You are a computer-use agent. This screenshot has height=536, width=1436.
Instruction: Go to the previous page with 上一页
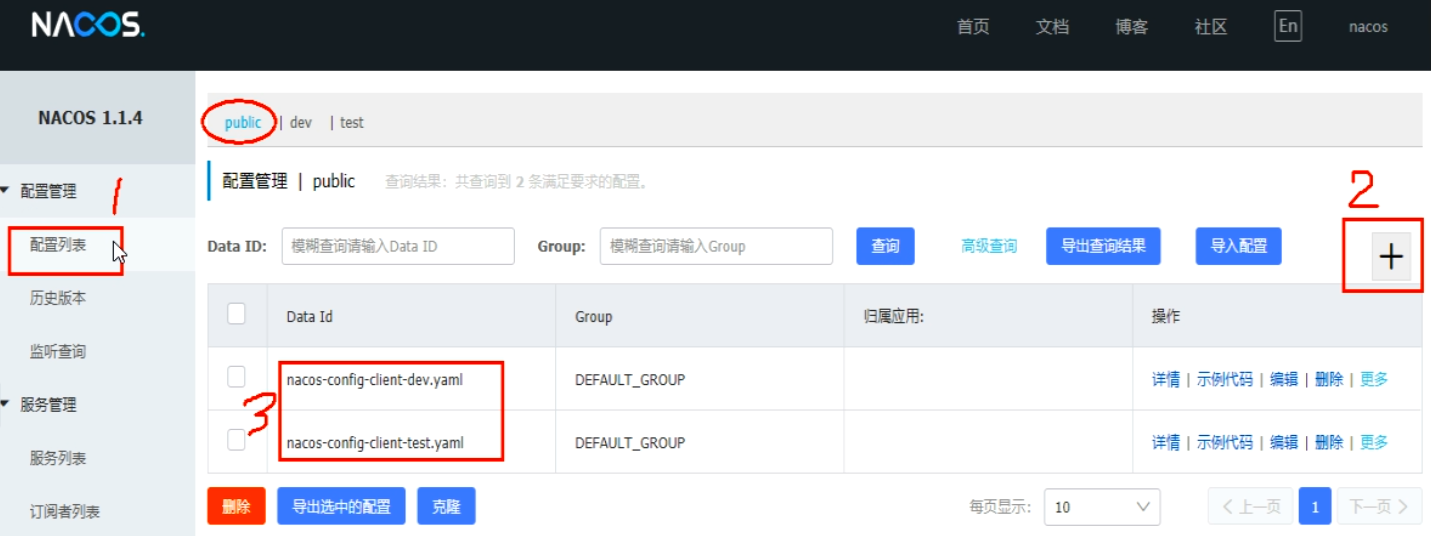(x=1251, y=507)
